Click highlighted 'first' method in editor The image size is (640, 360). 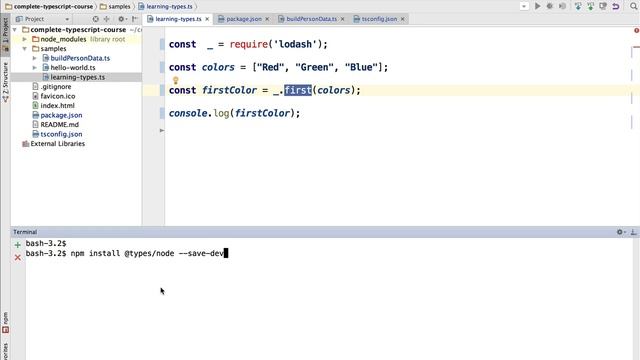click(x=298, y=90)
